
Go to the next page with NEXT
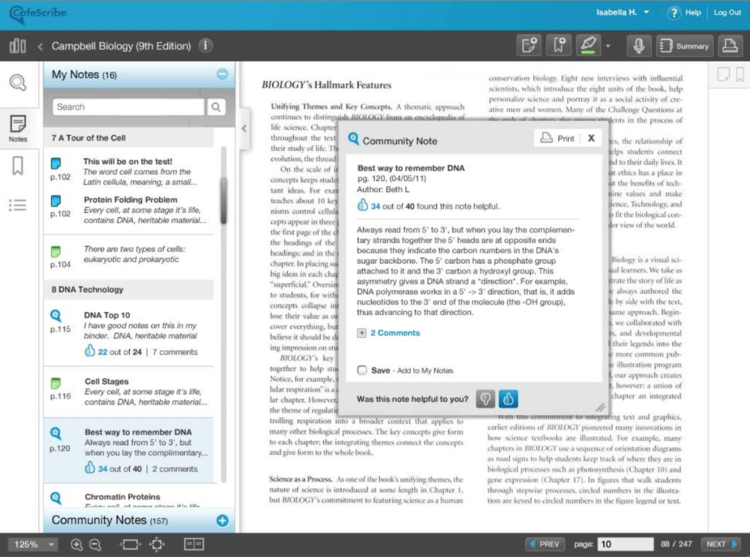click(721, 544)
